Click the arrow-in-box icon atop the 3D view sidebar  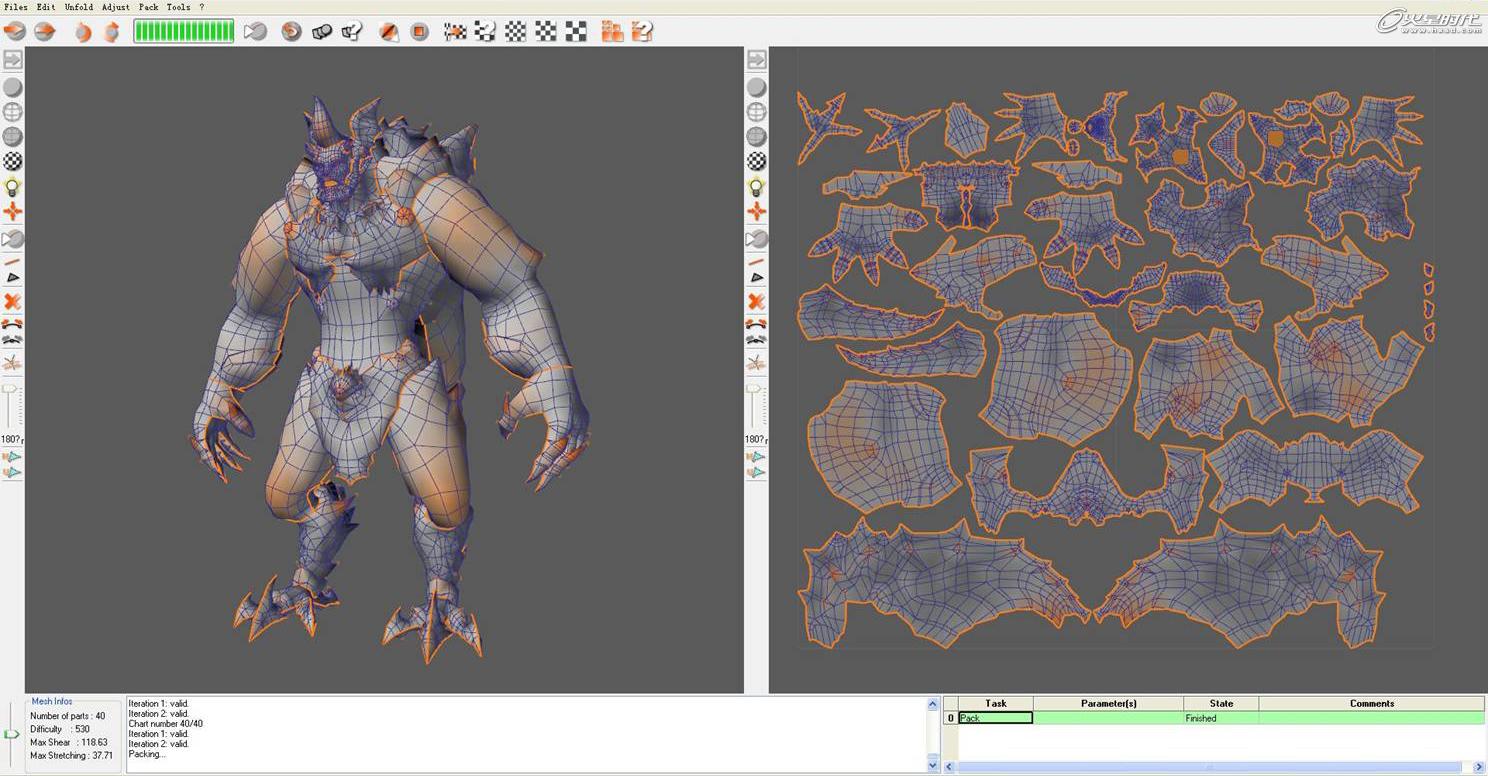tap(13, 60)
